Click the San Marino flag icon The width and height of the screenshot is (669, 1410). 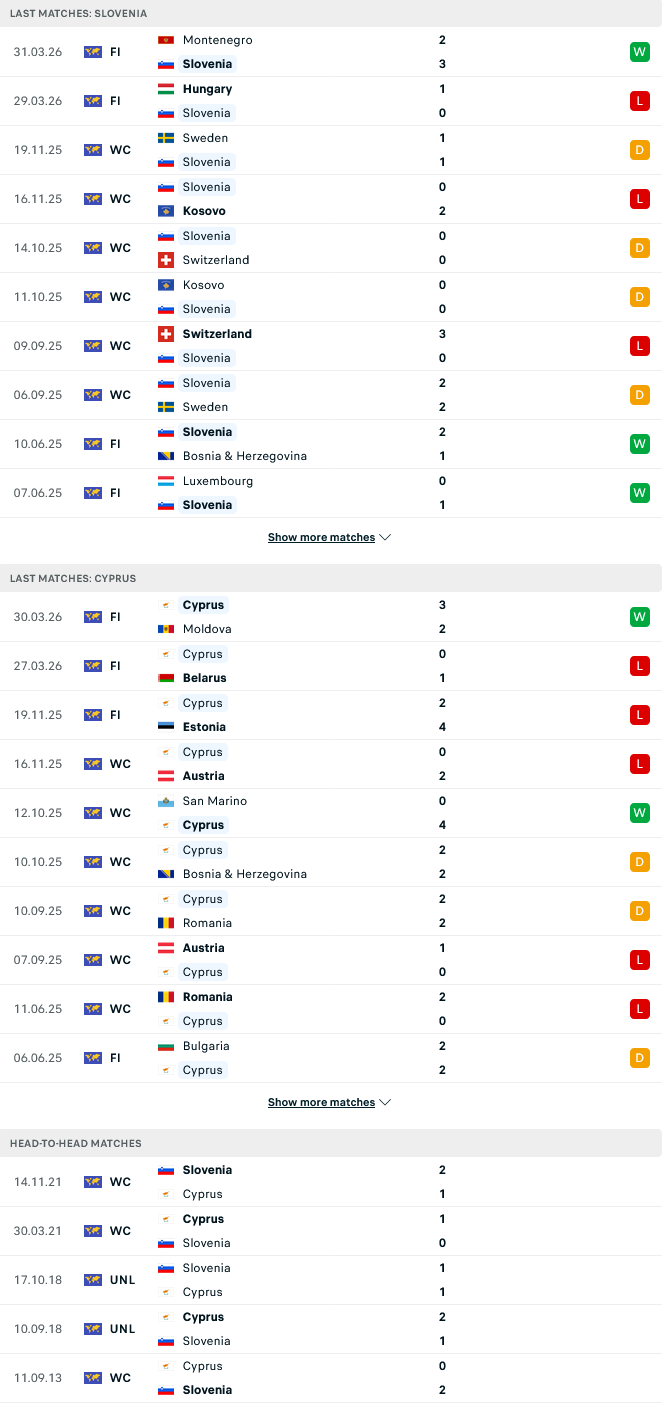tap(166, 801)
